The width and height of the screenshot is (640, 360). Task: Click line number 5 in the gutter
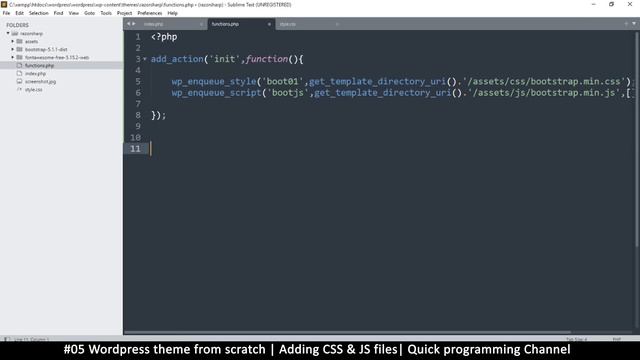click(138, 81)
